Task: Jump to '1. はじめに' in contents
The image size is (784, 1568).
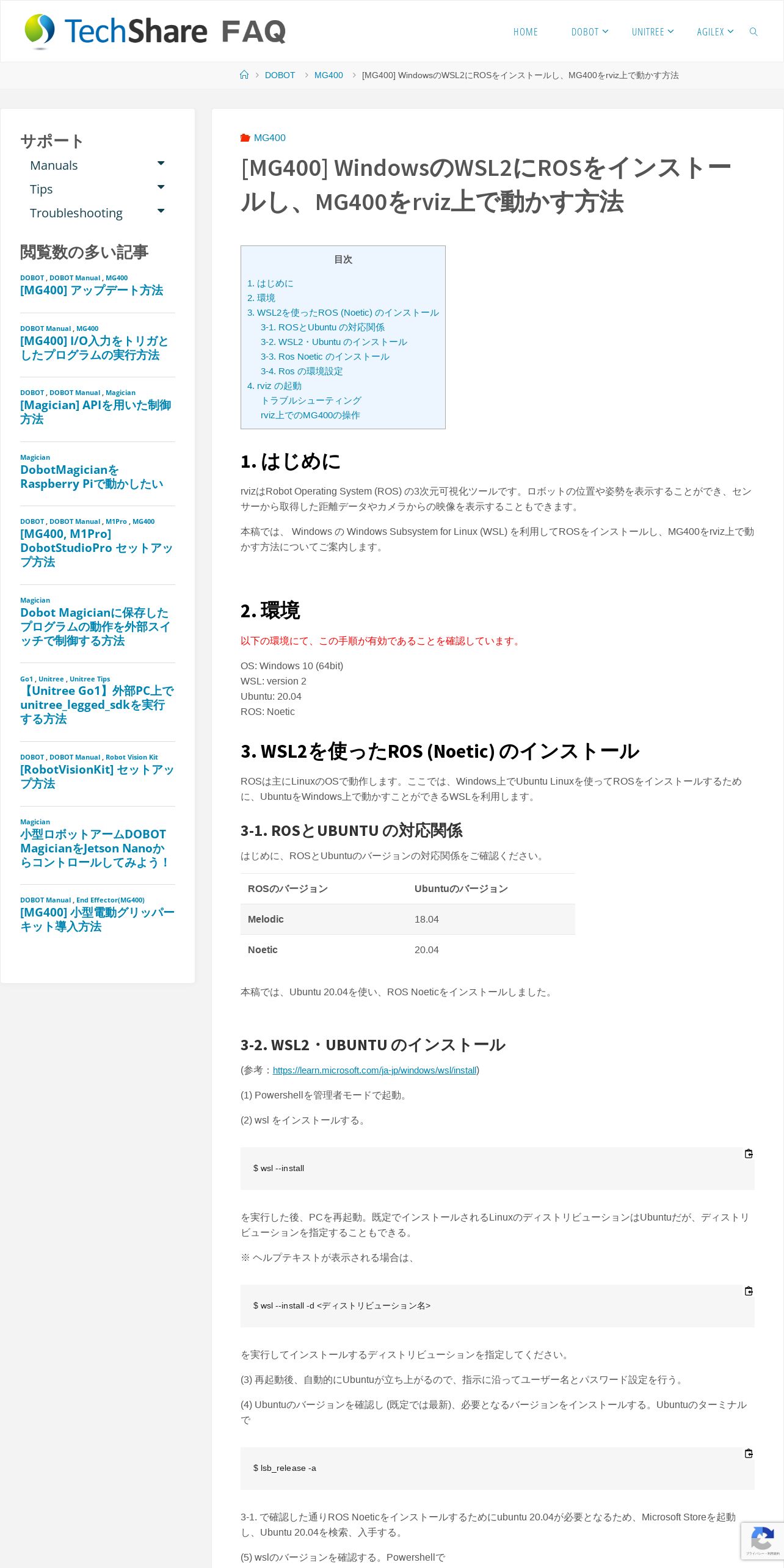Action: [x=270, y=283]
